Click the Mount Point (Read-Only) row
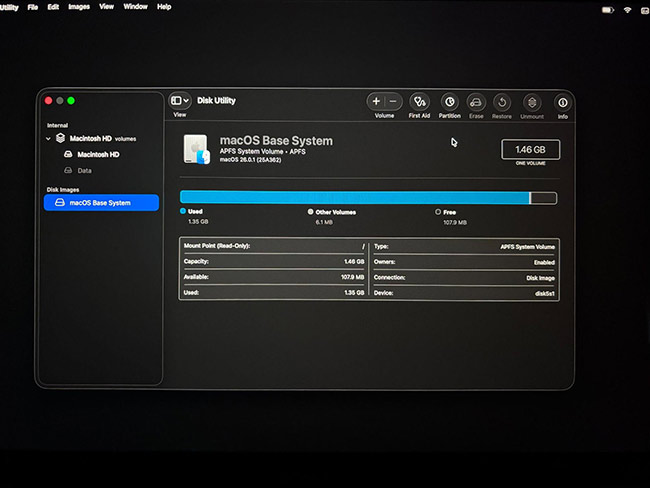 pyautogui.click(x=274, y=246)
